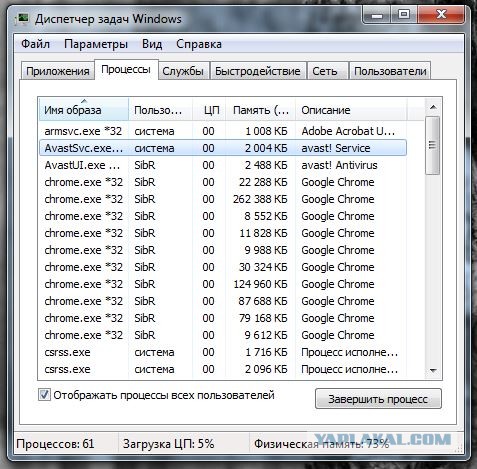The image size is (477, 469).
Task: Select chrome.exe row using 9 612 КБ
Action: tap(223, 335)
